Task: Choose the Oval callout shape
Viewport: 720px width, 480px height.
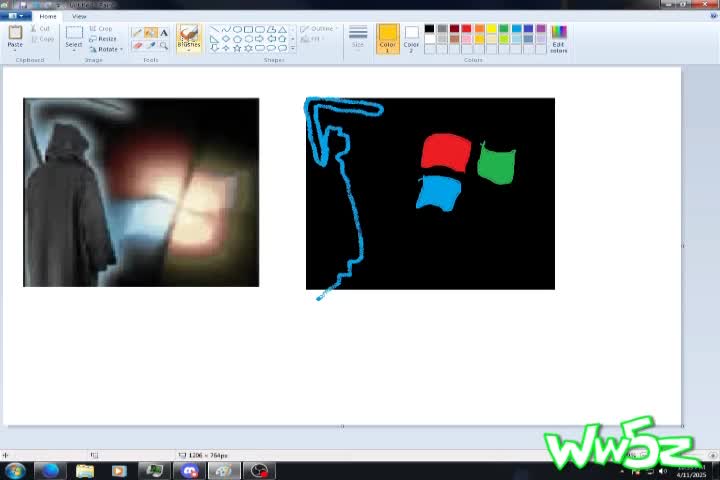Action: coord(271,48)
